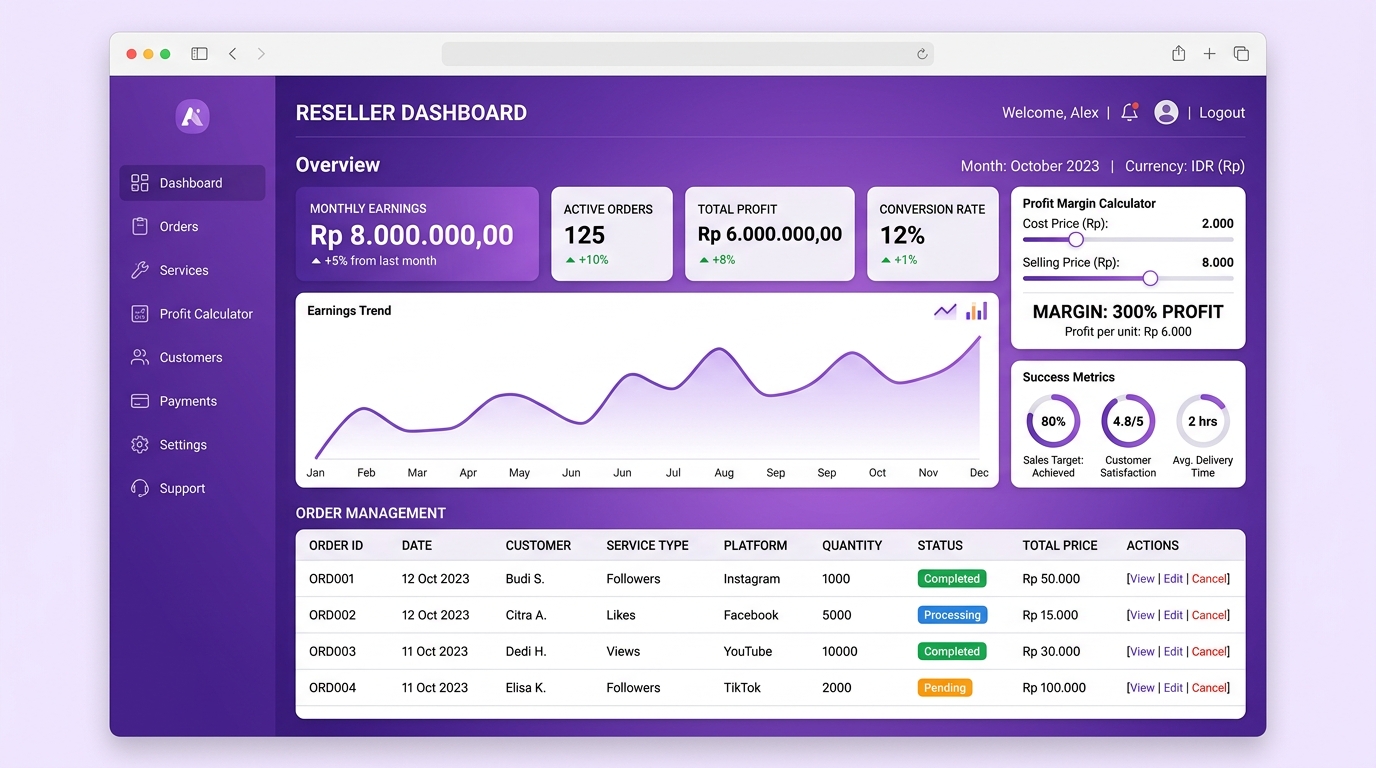1376x768 pixels.
Task: Edit order ORD001
Action: pos(1173,579)
